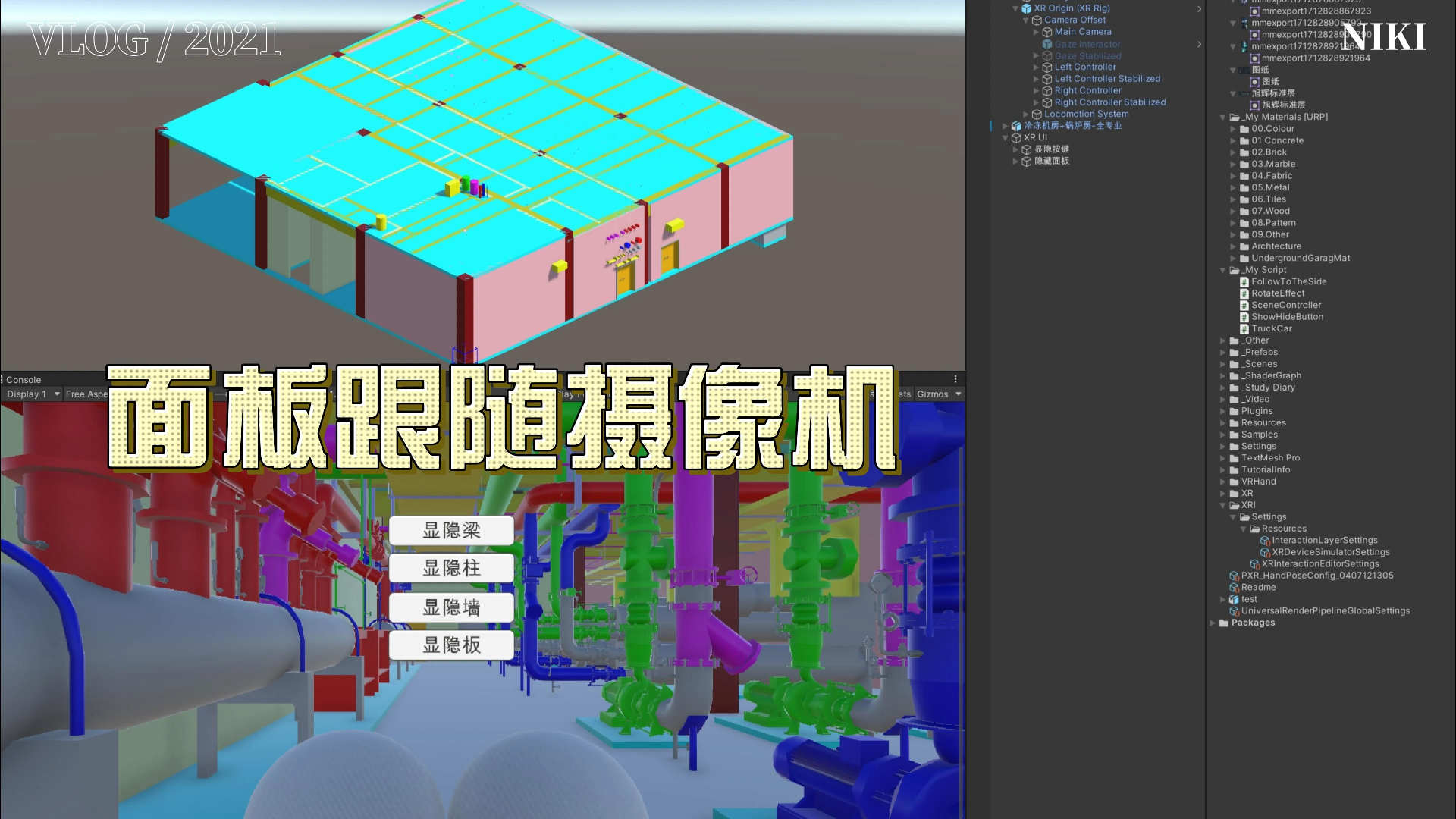
Task: Click the SceneController script icon
Action: (x=1244, y=306)
